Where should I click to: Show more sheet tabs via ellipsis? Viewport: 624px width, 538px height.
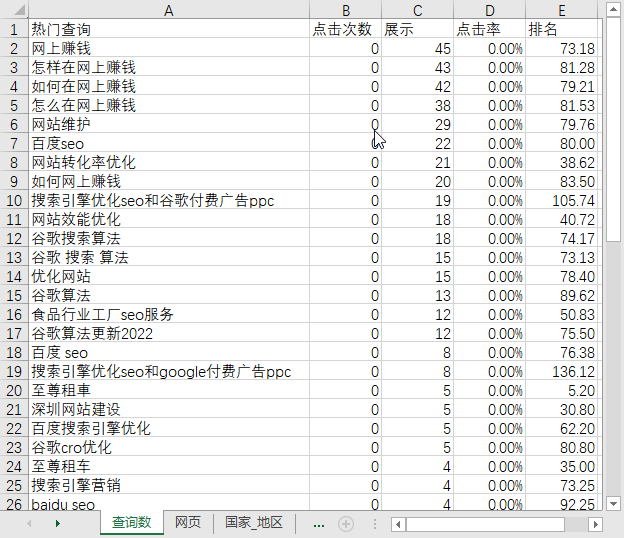coord(319,524)
